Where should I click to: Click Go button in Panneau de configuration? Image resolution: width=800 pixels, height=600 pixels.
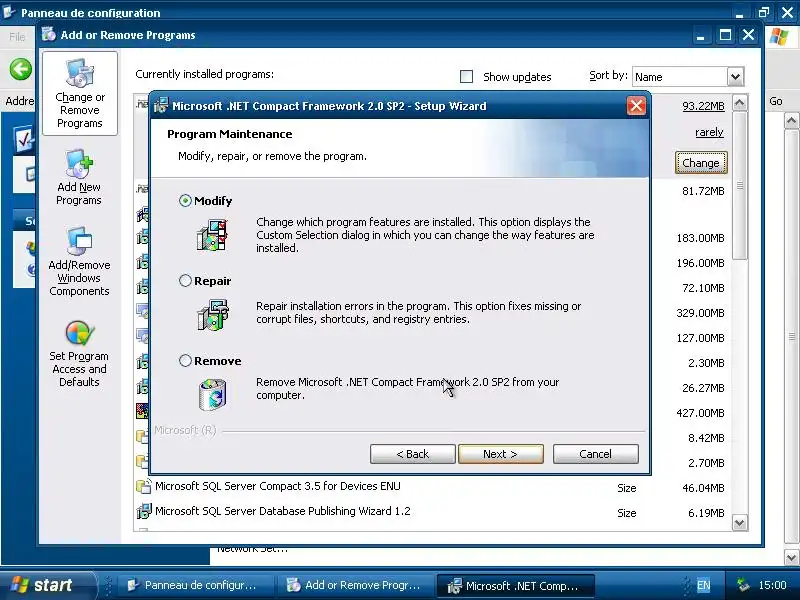[x=776, y=101]
